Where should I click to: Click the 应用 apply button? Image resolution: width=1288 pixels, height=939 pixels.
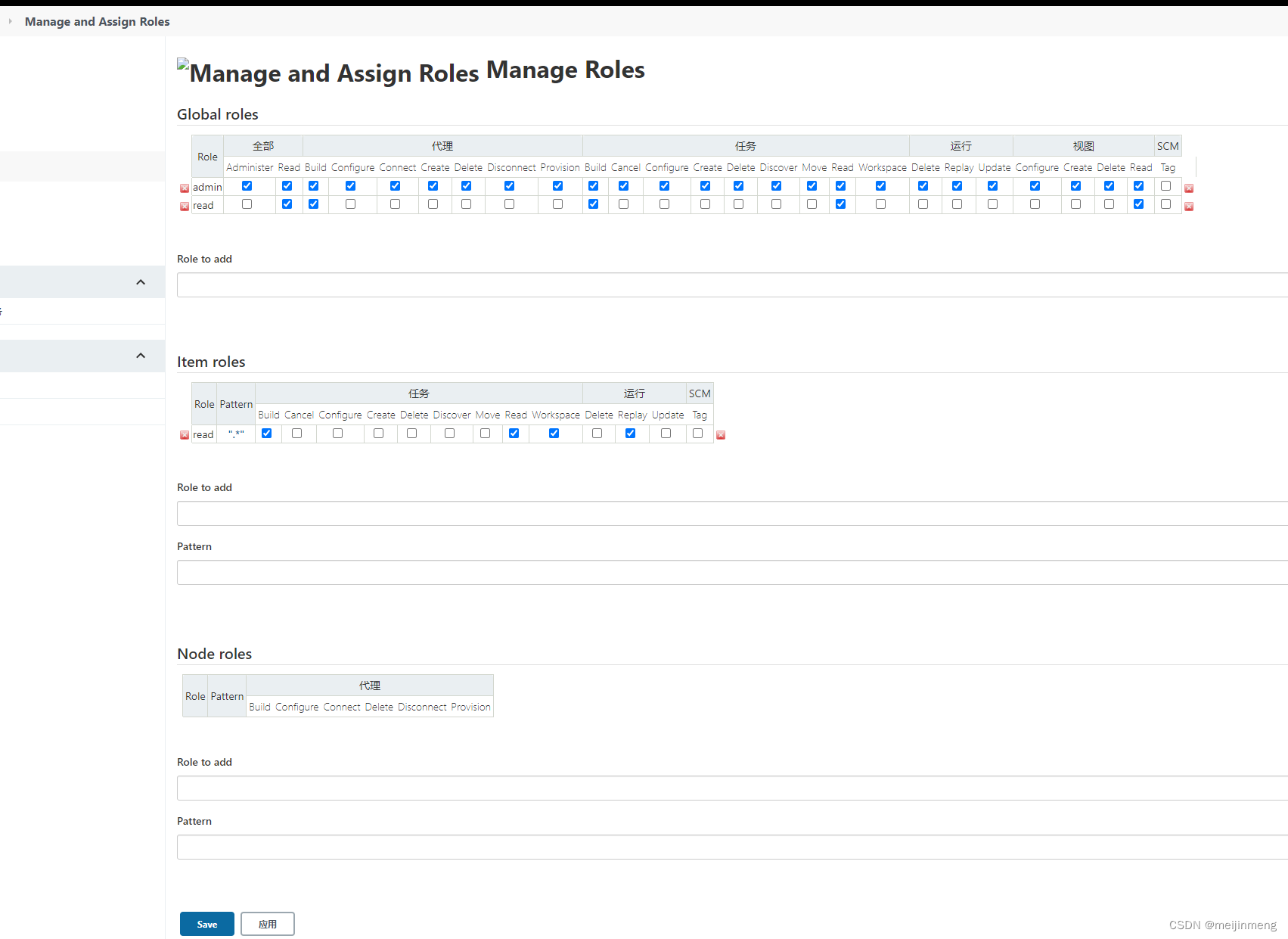268,924
